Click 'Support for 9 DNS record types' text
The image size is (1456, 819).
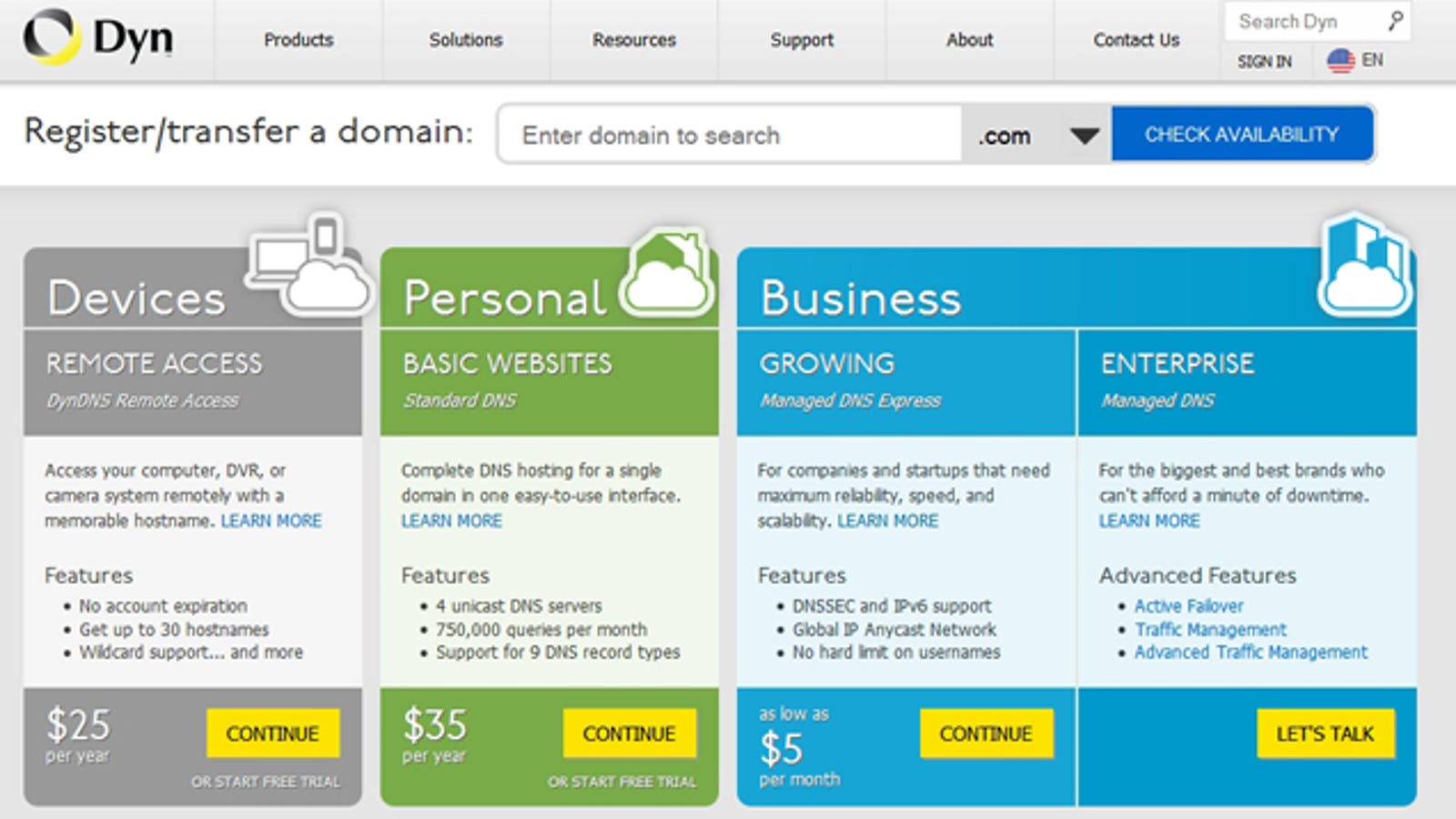point(558,652)
